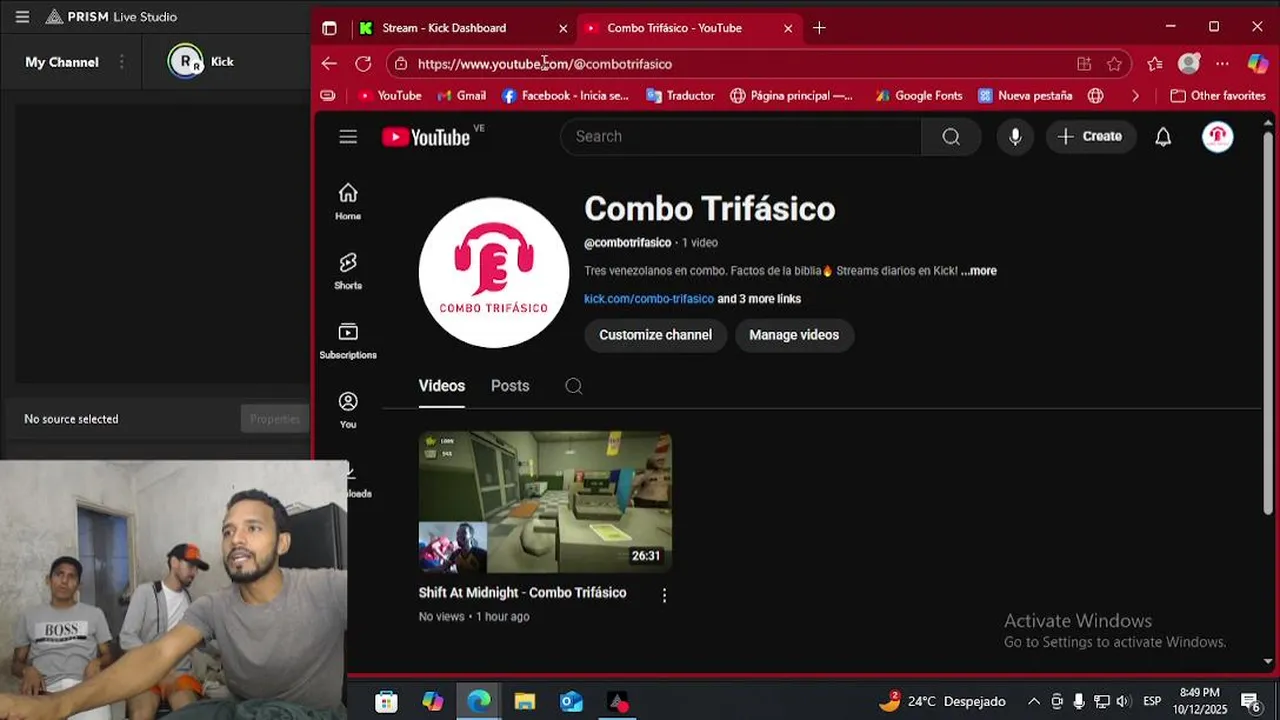Open the globe bookmark in favorites bar

tap(1096, 96)
